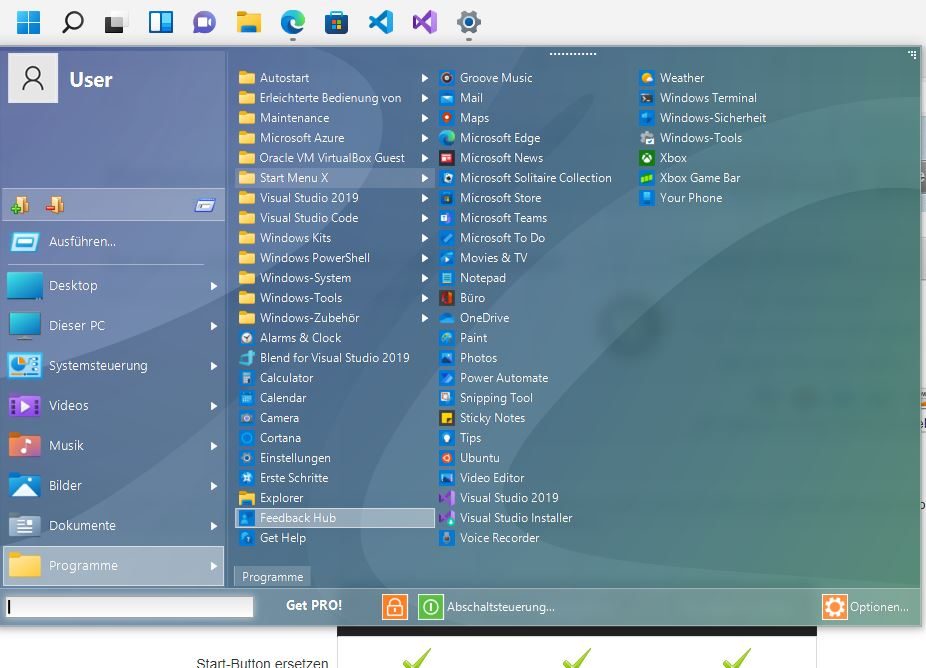This screenshot has height=668, width=926.
Task: Select the Programme menu item
Action: tap(113, 566)
